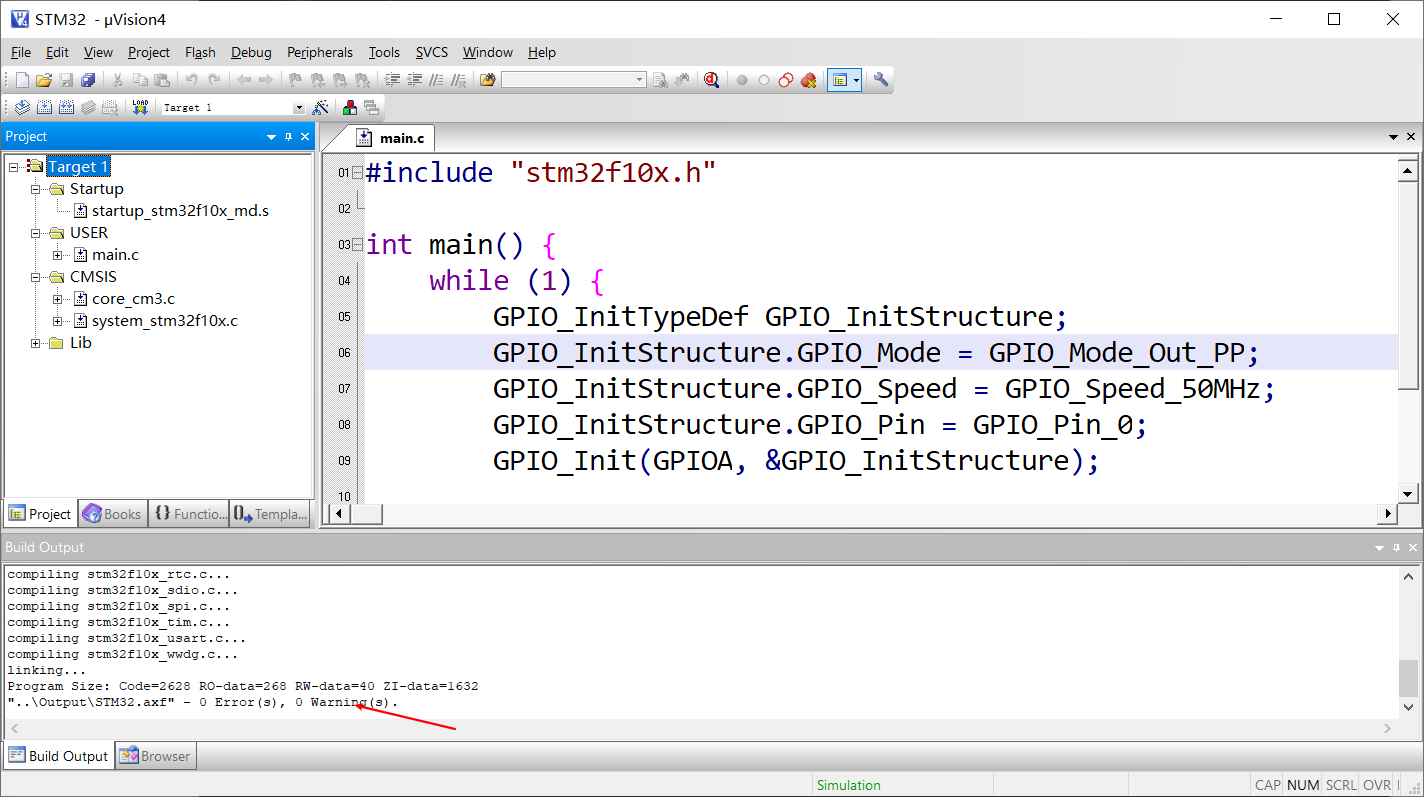Collapse the Startup group

(36, 189)
